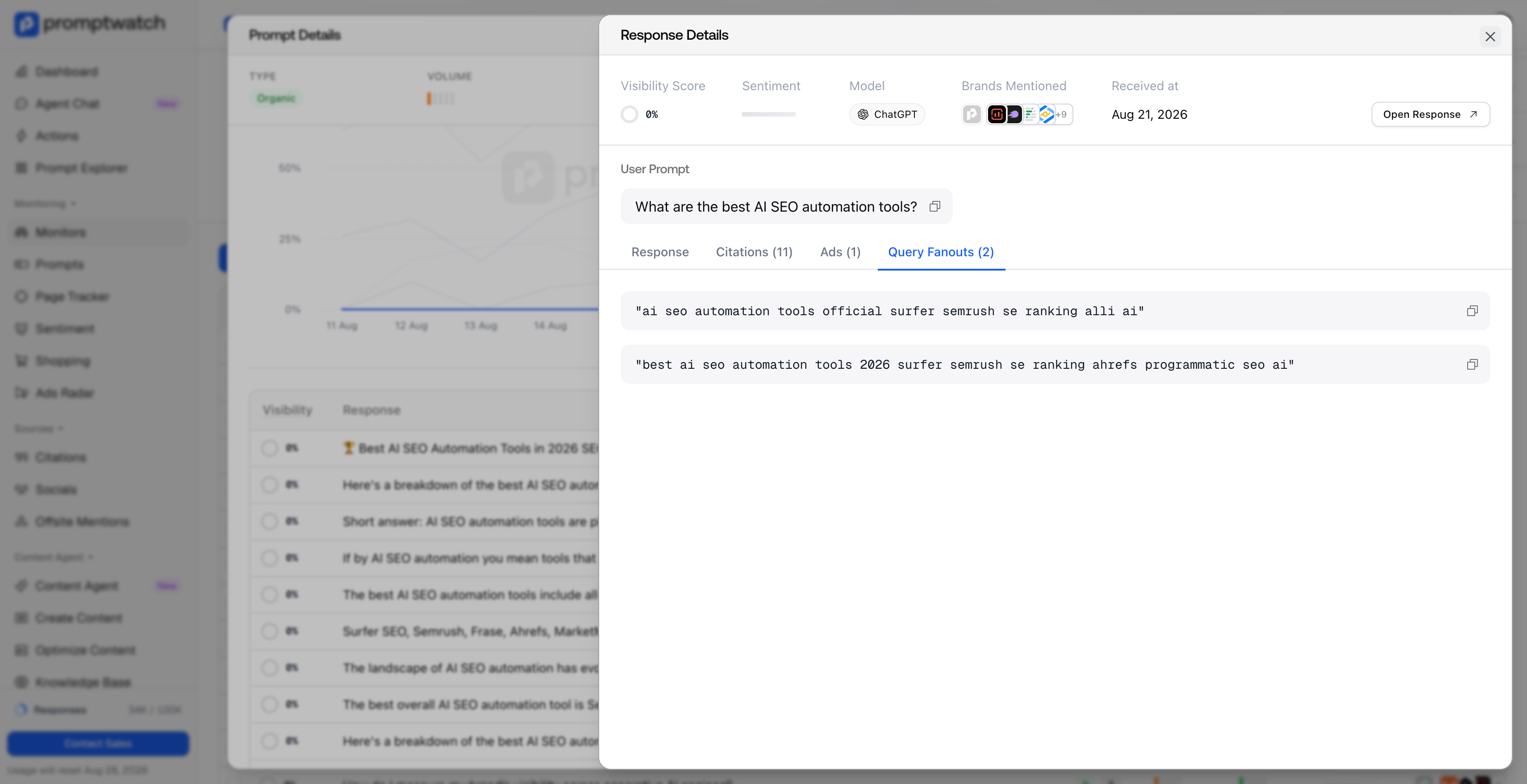1527x784 pixels.
Task: Click the Agent Chat icon in the sidebar
Action: click(x=21, y=104)
